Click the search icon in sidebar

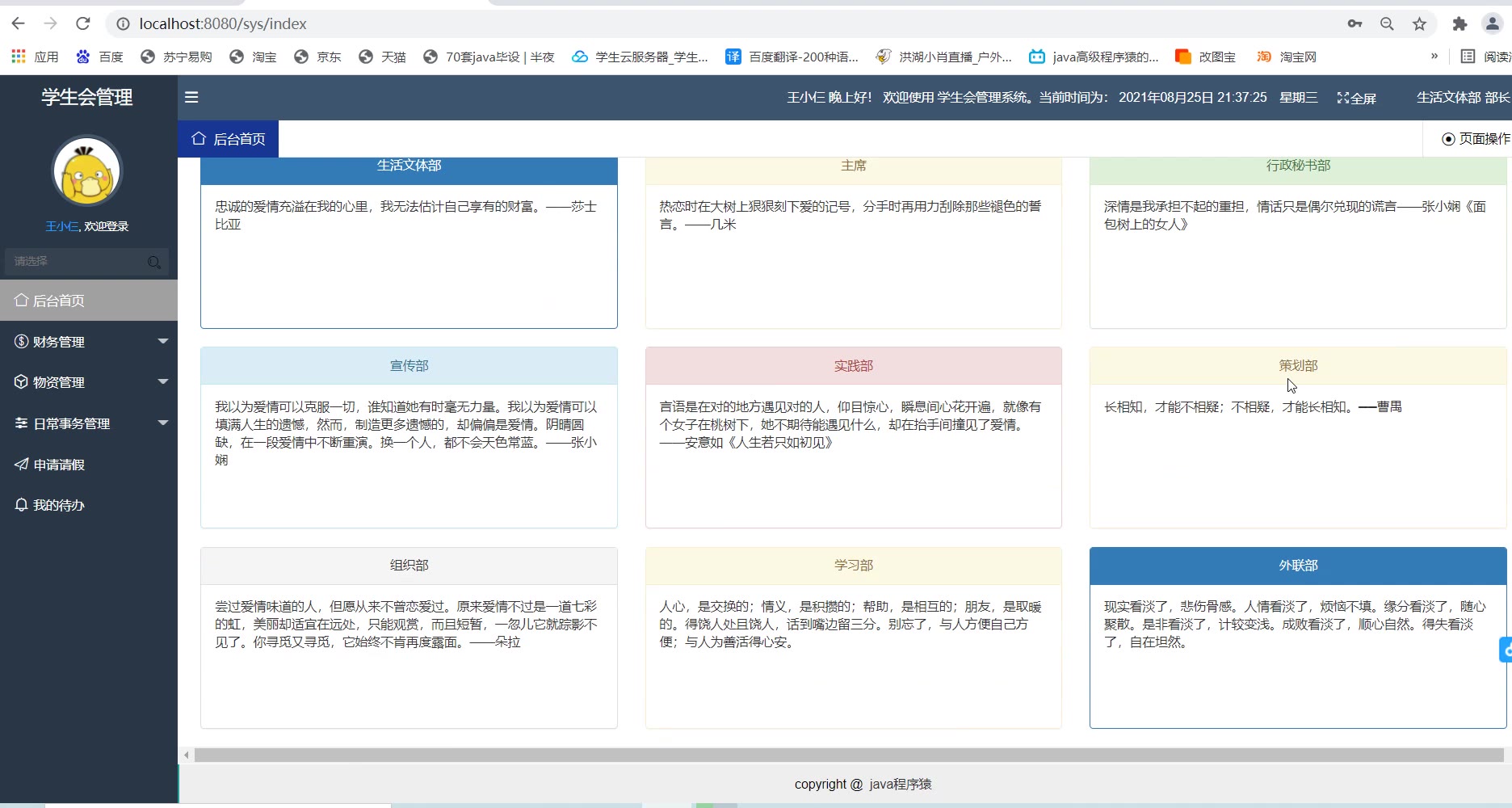tap(154, 262)
